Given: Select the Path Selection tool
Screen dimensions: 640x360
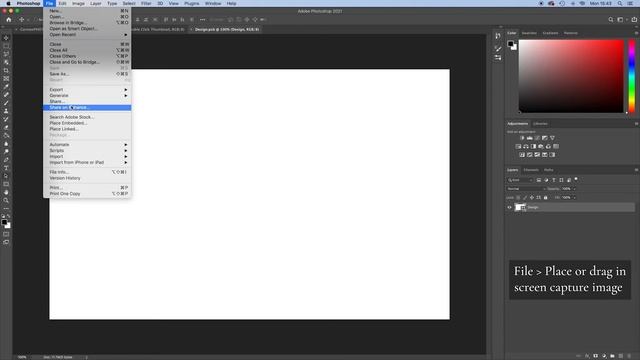Looking at the screenshot, I should [6, 176].
